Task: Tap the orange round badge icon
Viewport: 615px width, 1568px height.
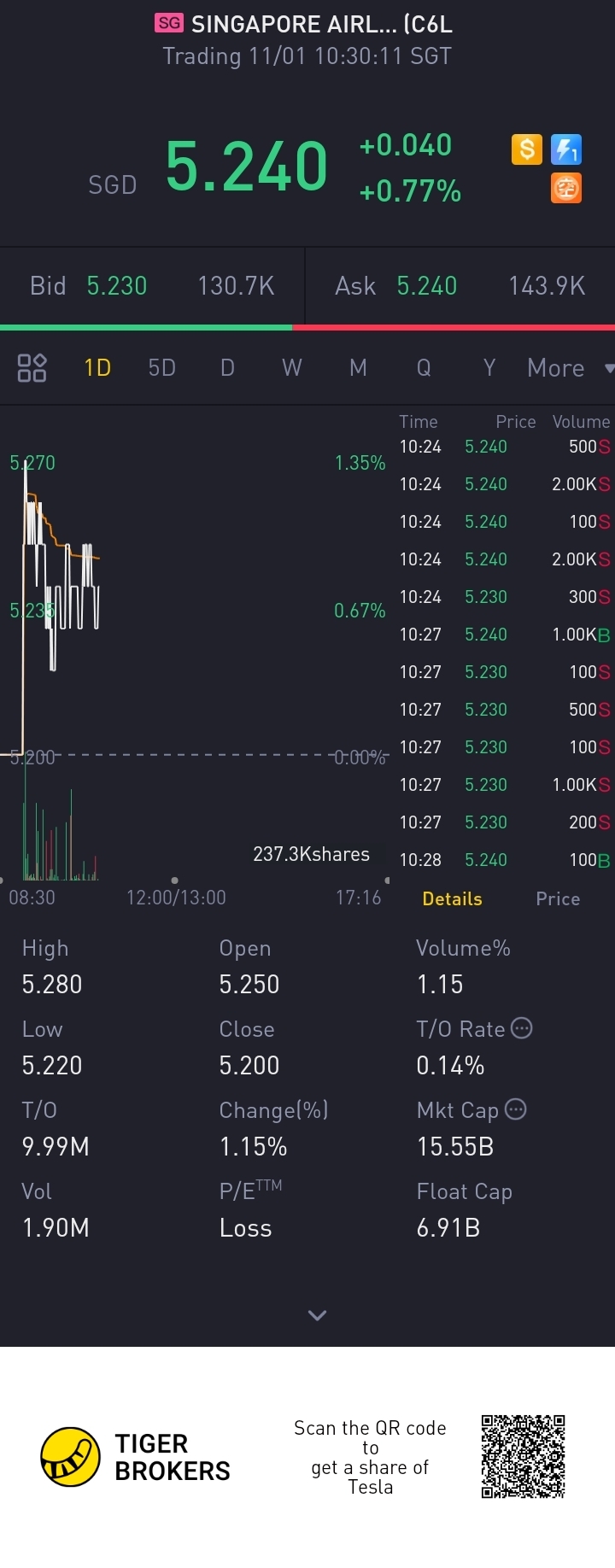Action: click(x=566, y=188)
